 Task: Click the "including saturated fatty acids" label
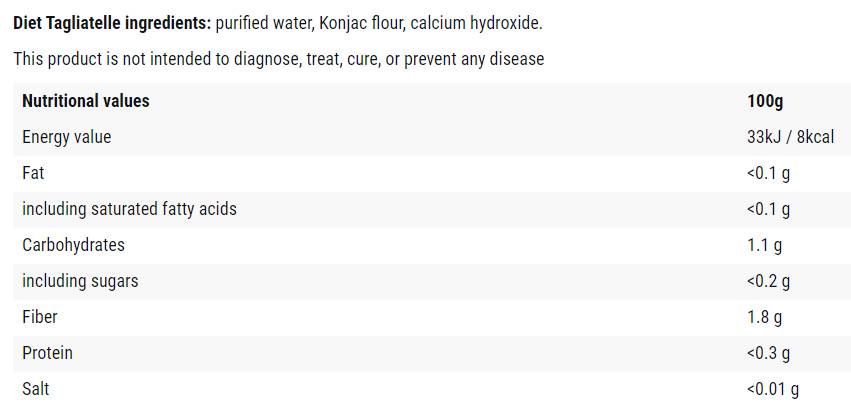click(129, 209)
